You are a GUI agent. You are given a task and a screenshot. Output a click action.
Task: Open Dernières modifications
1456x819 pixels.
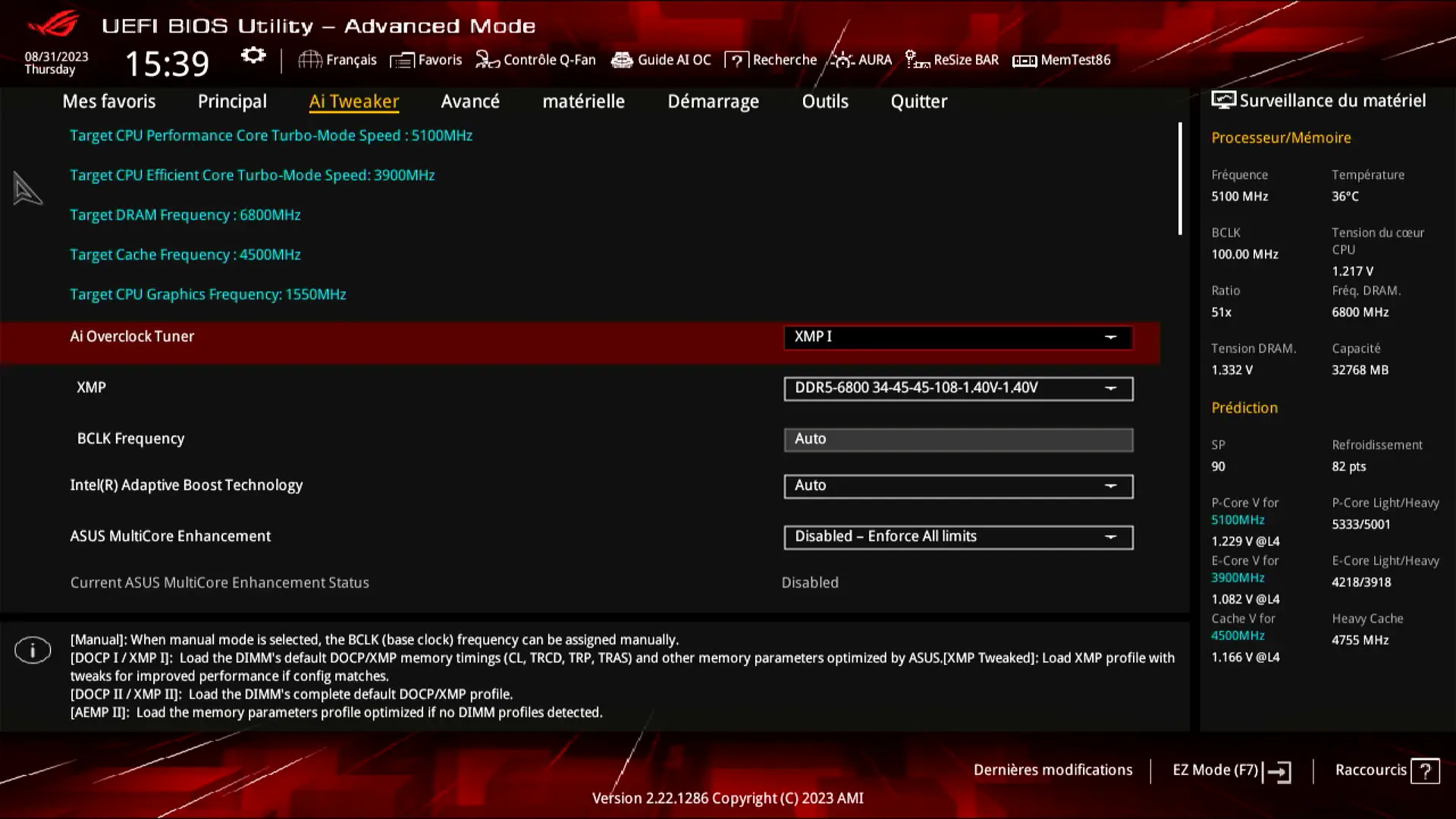(x=1053, y=770)
